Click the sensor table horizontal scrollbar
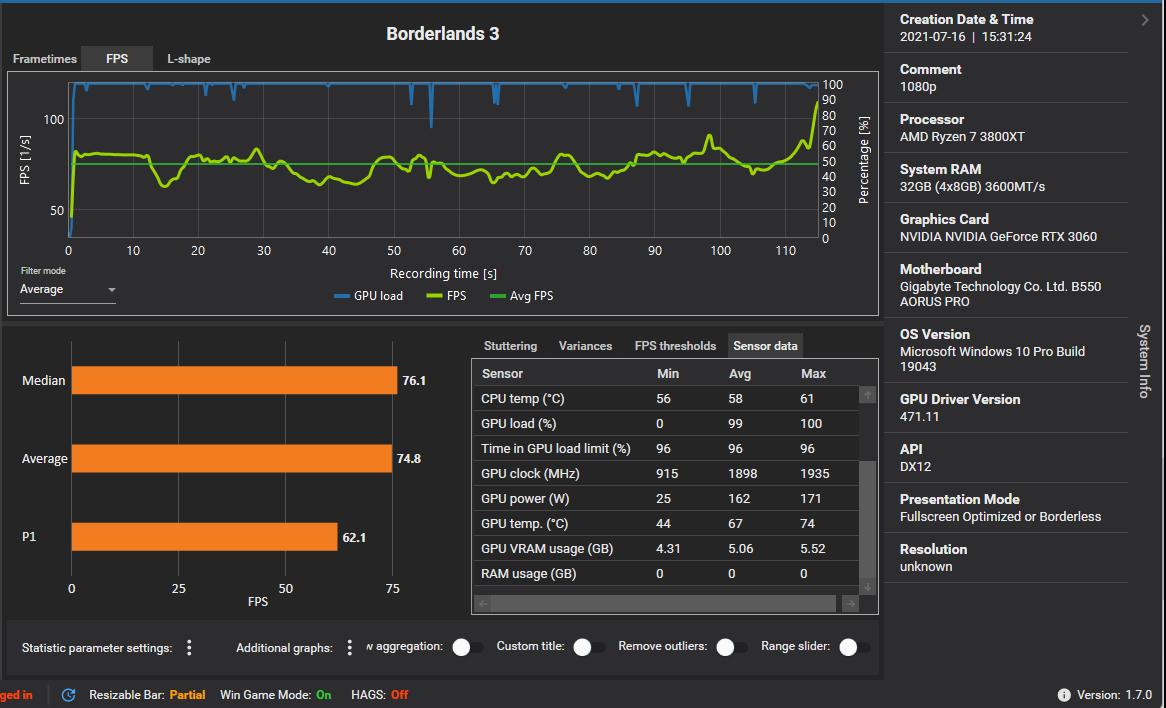This screenshot has width=1166, height=708. click(665, 603)
